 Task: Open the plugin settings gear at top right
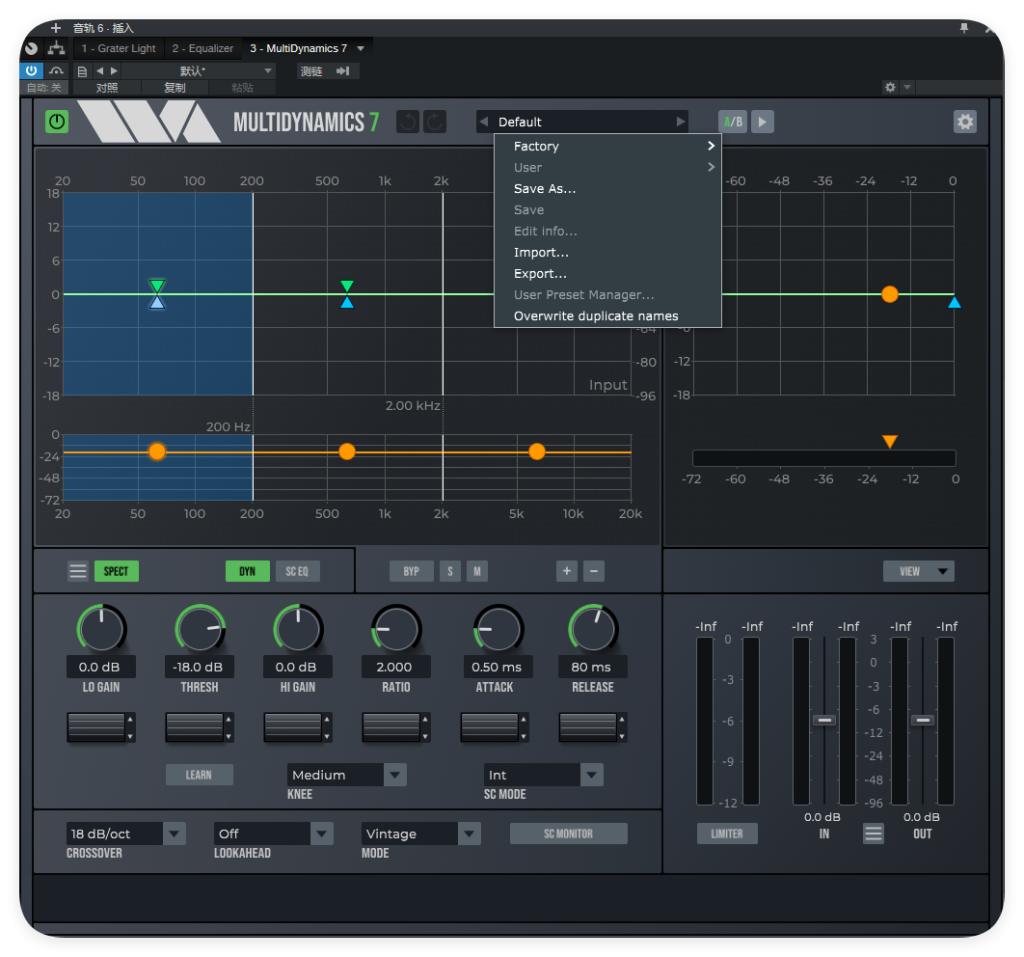[965, 122]
